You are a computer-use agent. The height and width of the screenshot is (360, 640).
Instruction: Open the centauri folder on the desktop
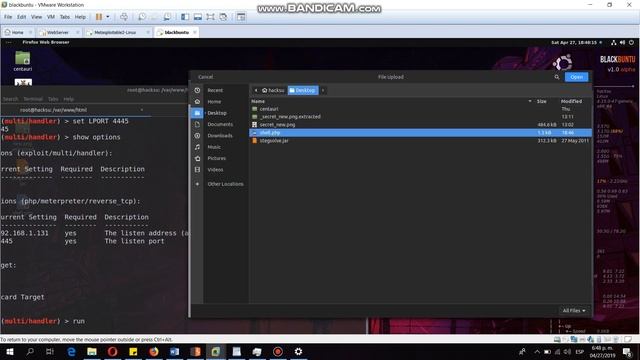[x=22, y=61]
